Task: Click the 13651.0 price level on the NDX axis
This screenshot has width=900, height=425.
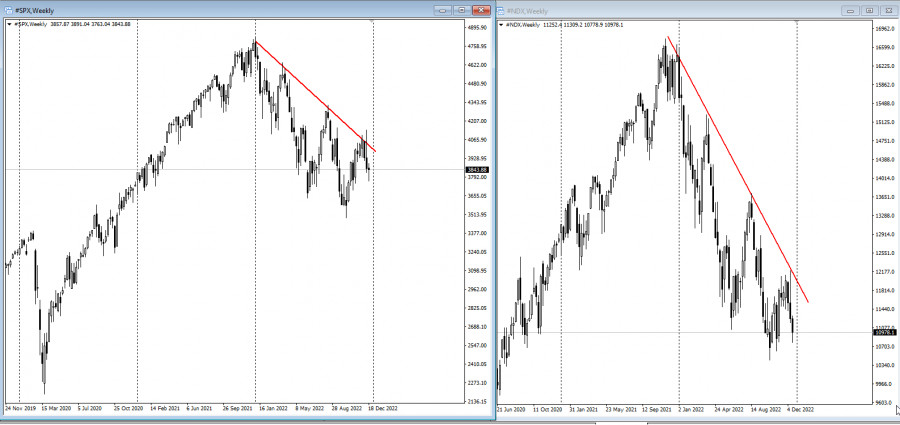Action: (885, 197)
